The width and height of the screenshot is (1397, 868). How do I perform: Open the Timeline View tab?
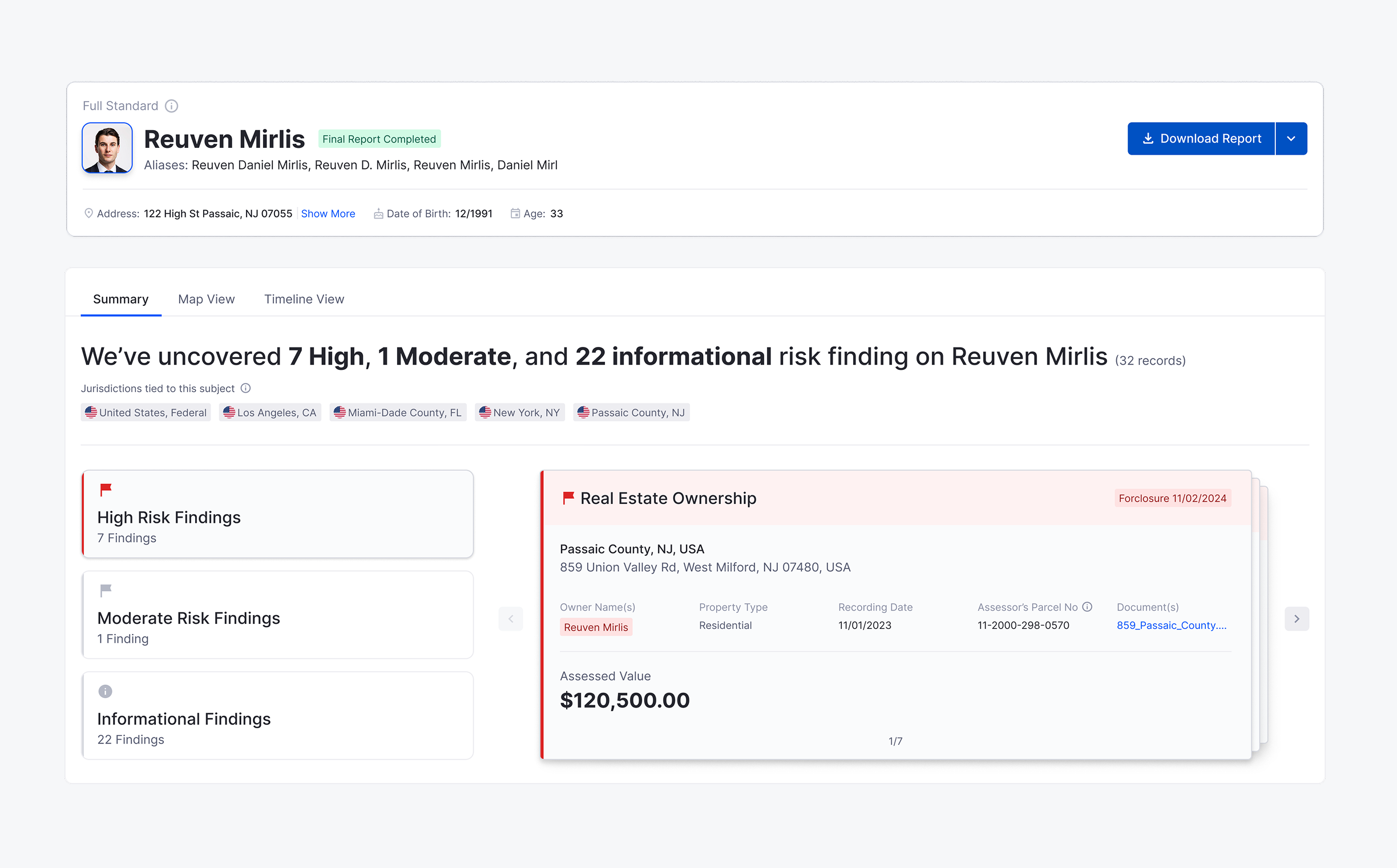tap(304, 299)
